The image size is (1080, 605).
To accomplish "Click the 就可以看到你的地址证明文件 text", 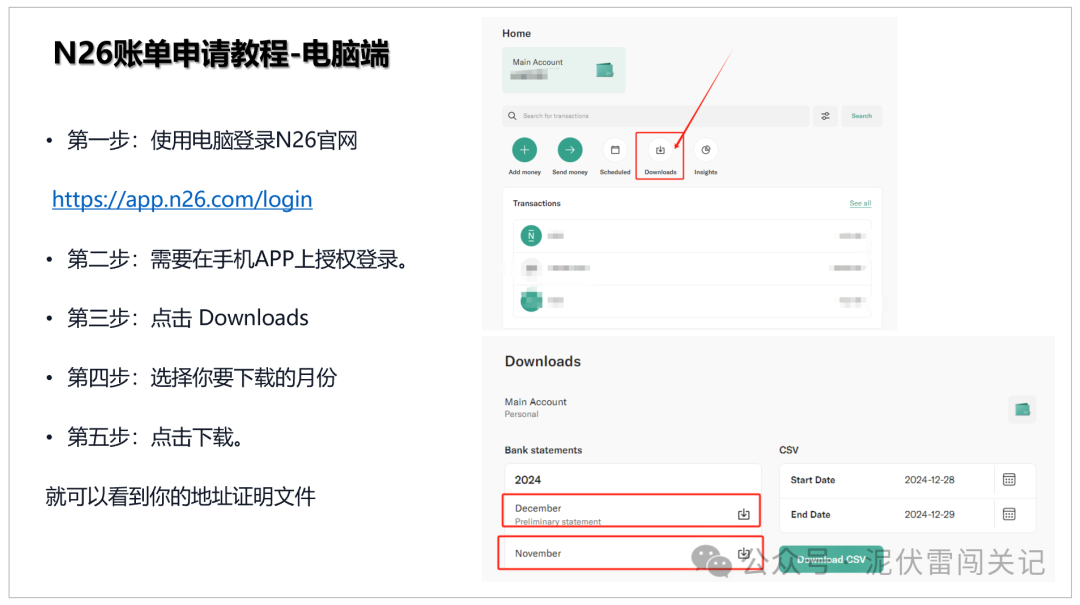I will coord(180,496).
